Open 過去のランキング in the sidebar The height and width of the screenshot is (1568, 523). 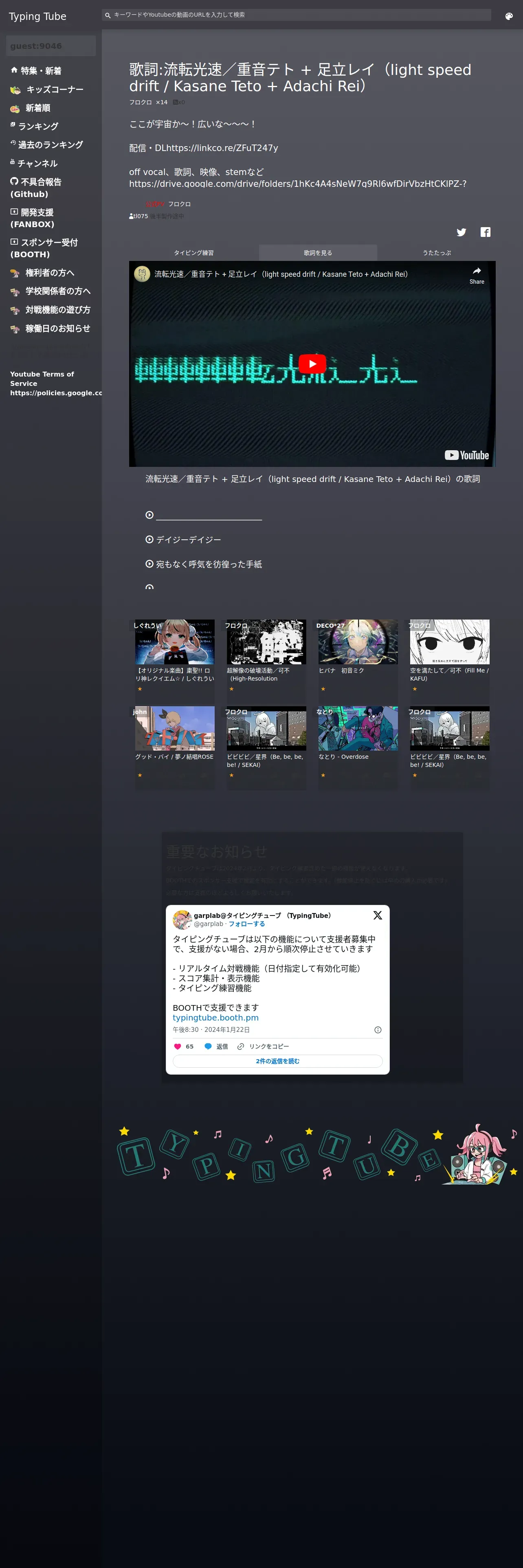pyautogui.click(x=47, y=145)
